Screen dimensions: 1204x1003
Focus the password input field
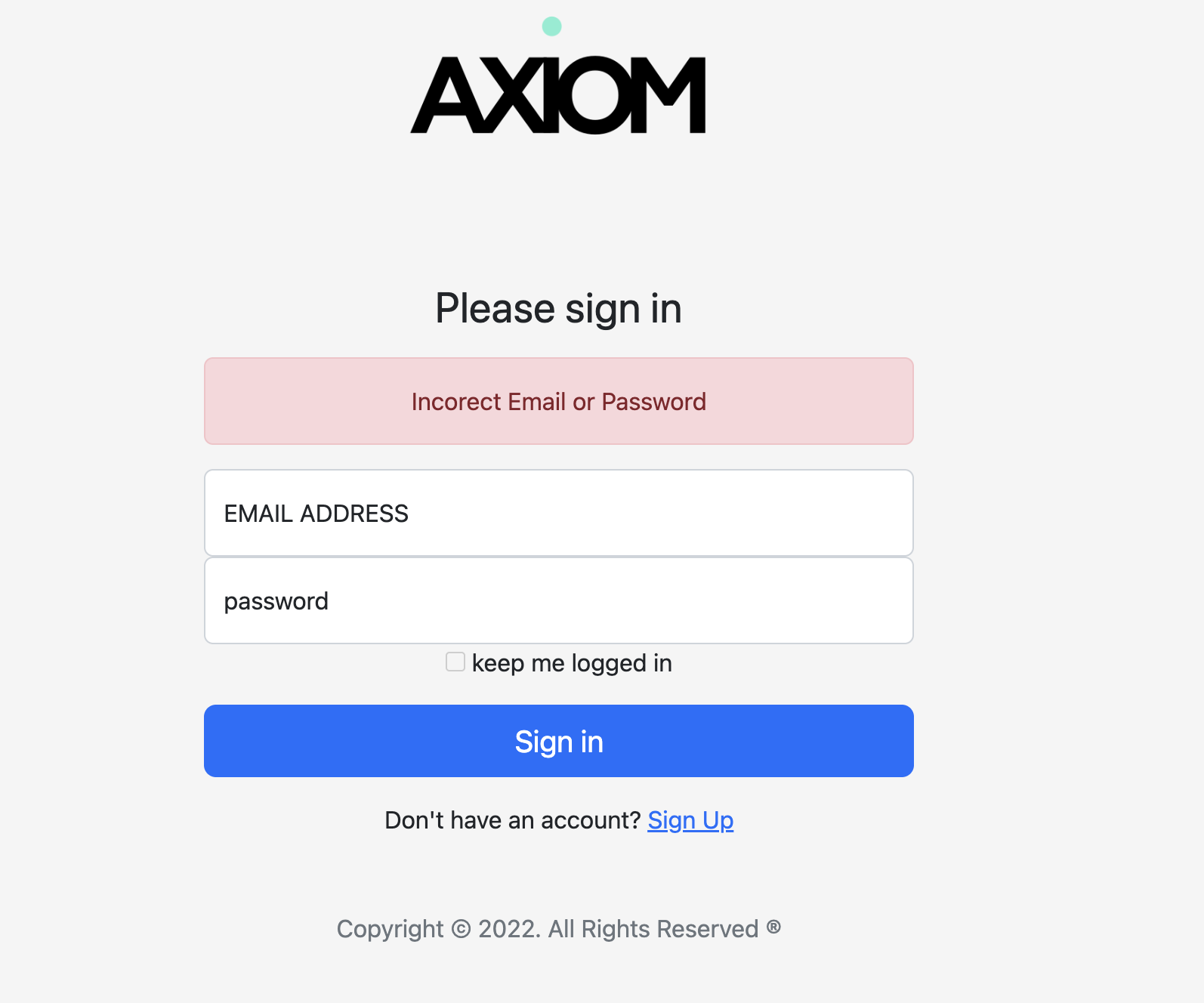point(559,601)
